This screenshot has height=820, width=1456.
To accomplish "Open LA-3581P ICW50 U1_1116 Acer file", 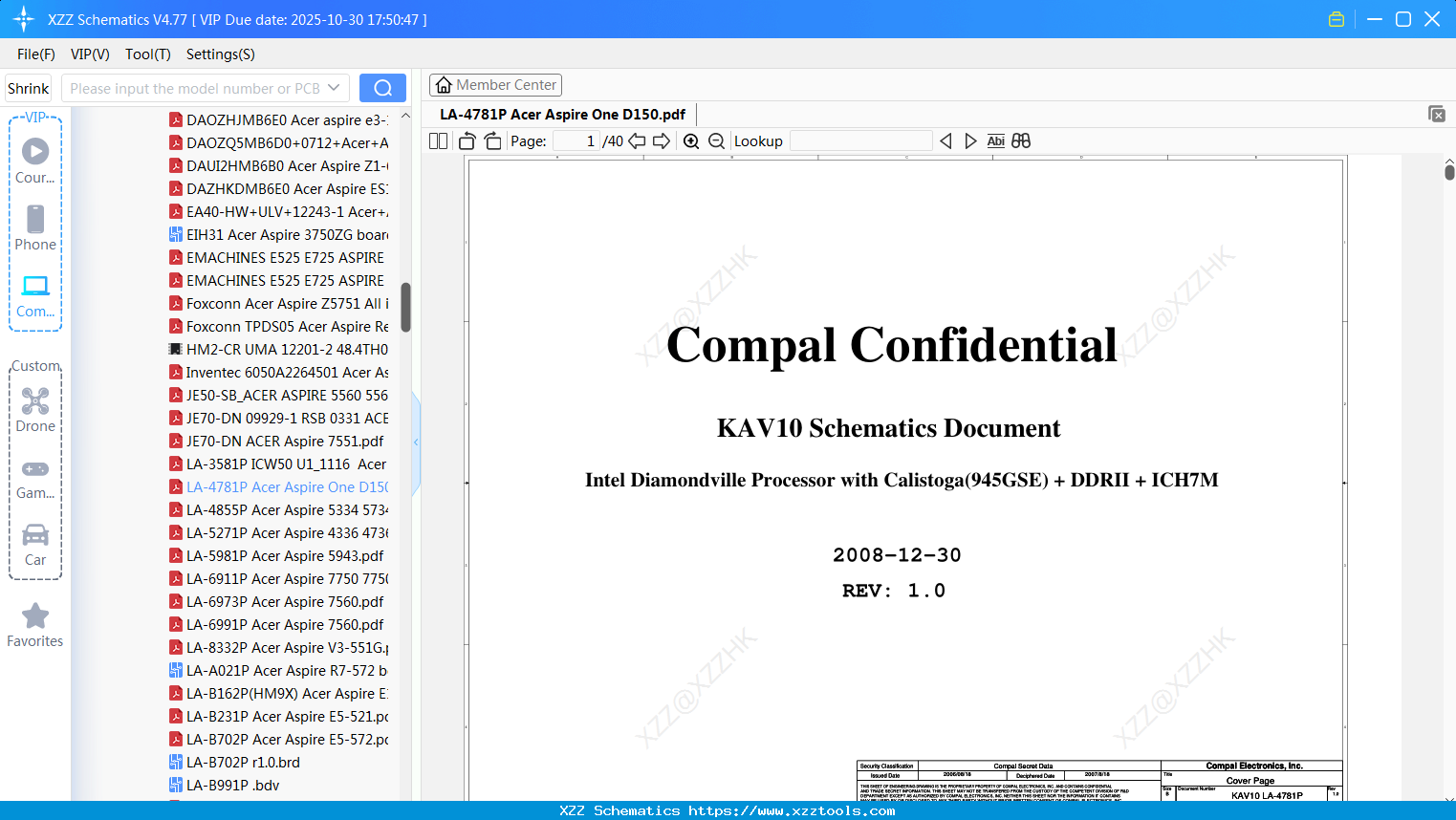I will point(278,464).
